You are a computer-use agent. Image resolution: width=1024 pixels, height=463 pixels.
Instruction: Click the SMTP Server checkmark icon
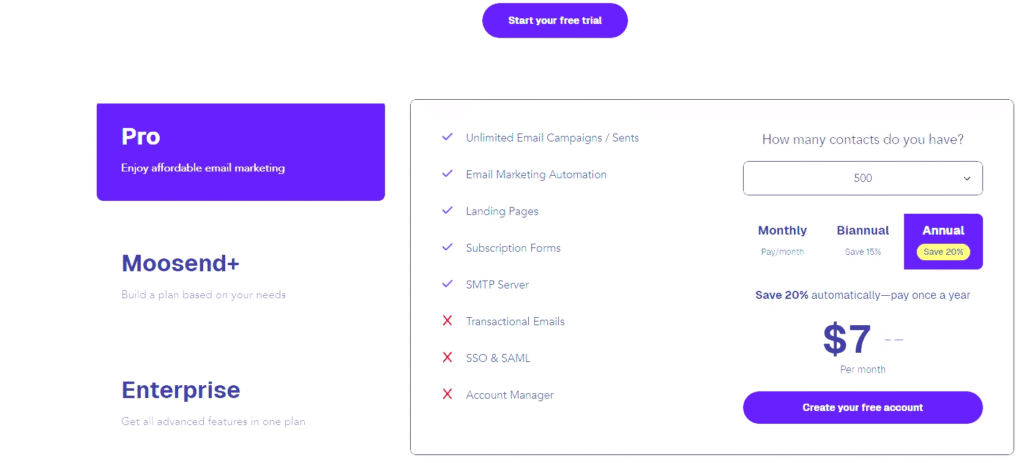pos(447,284)
